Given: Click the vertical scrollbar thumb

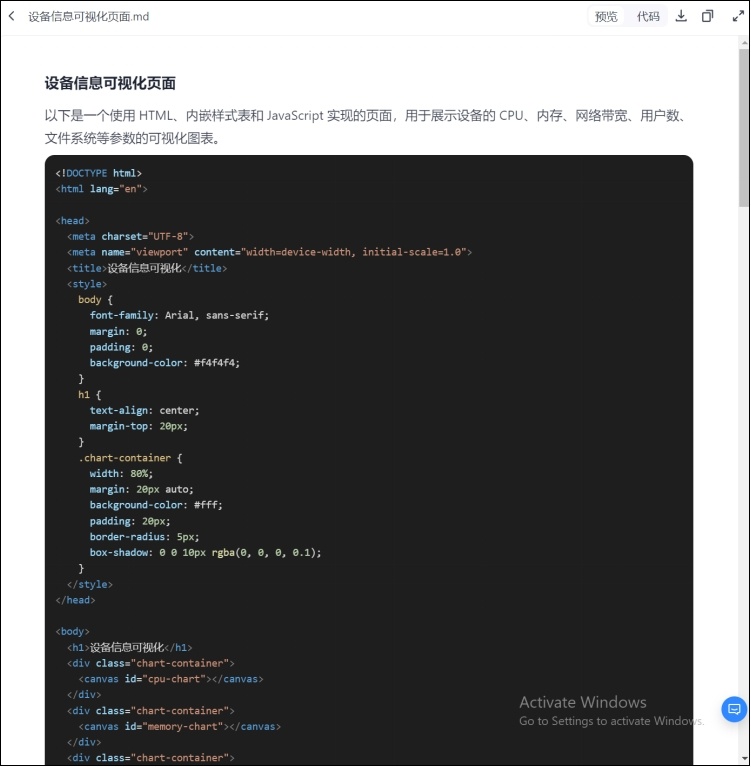Looking at the screenshot, I should (x=744, y=127).
